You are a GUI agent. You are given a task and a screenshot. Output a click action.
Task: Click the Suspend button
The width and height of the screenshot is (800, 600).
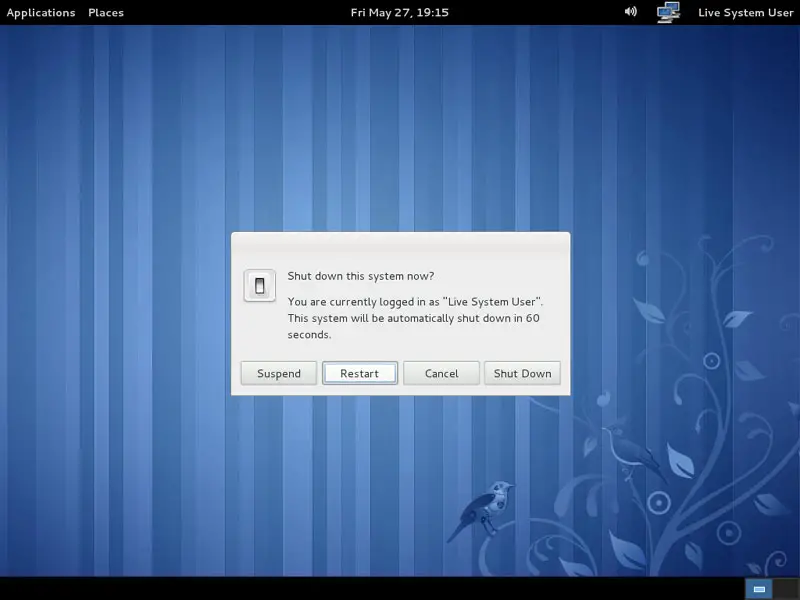point(279,373)
